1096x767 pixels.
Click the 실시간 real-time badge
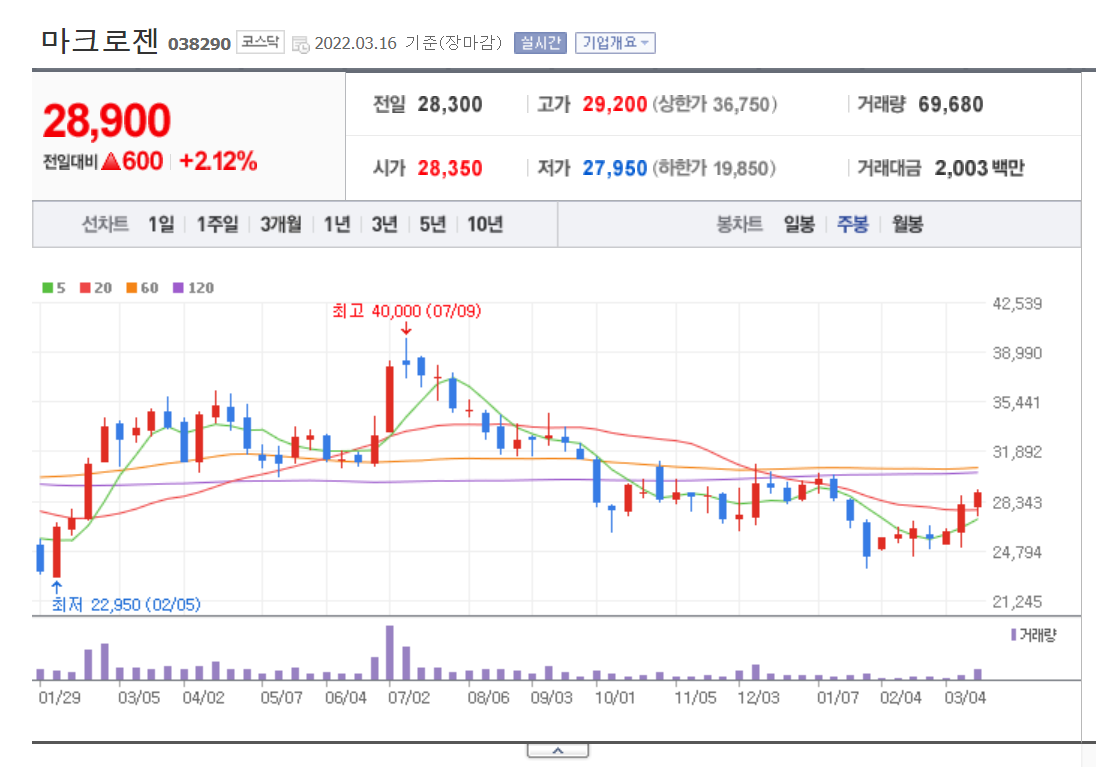coord(540,43)
